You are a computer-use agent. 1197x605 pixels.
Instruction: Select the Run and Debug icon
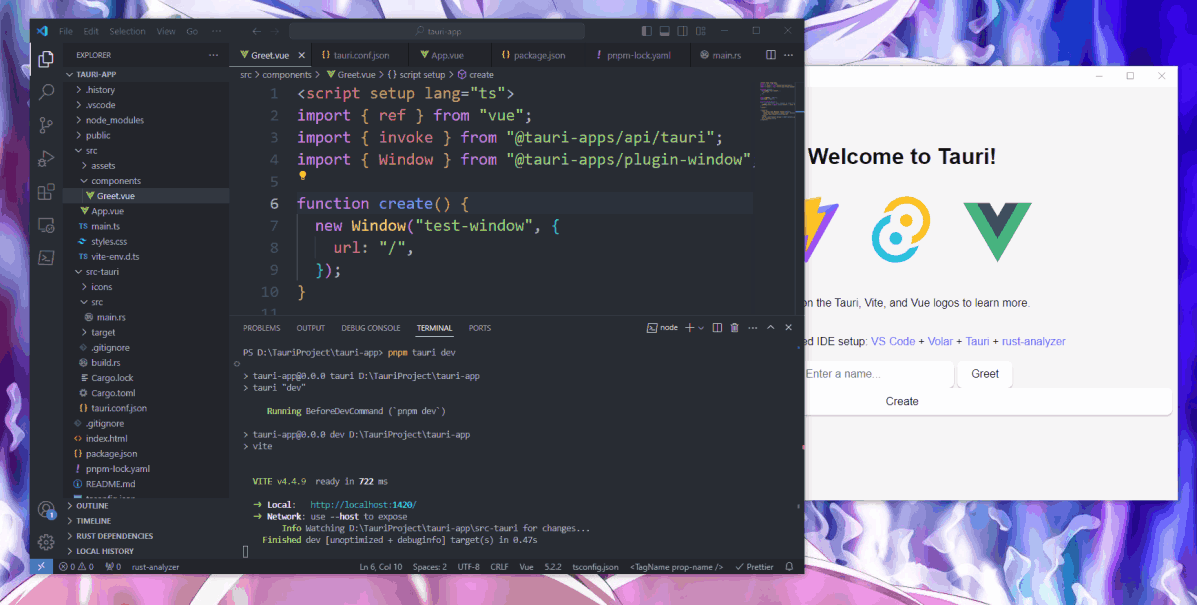[45, 157]
